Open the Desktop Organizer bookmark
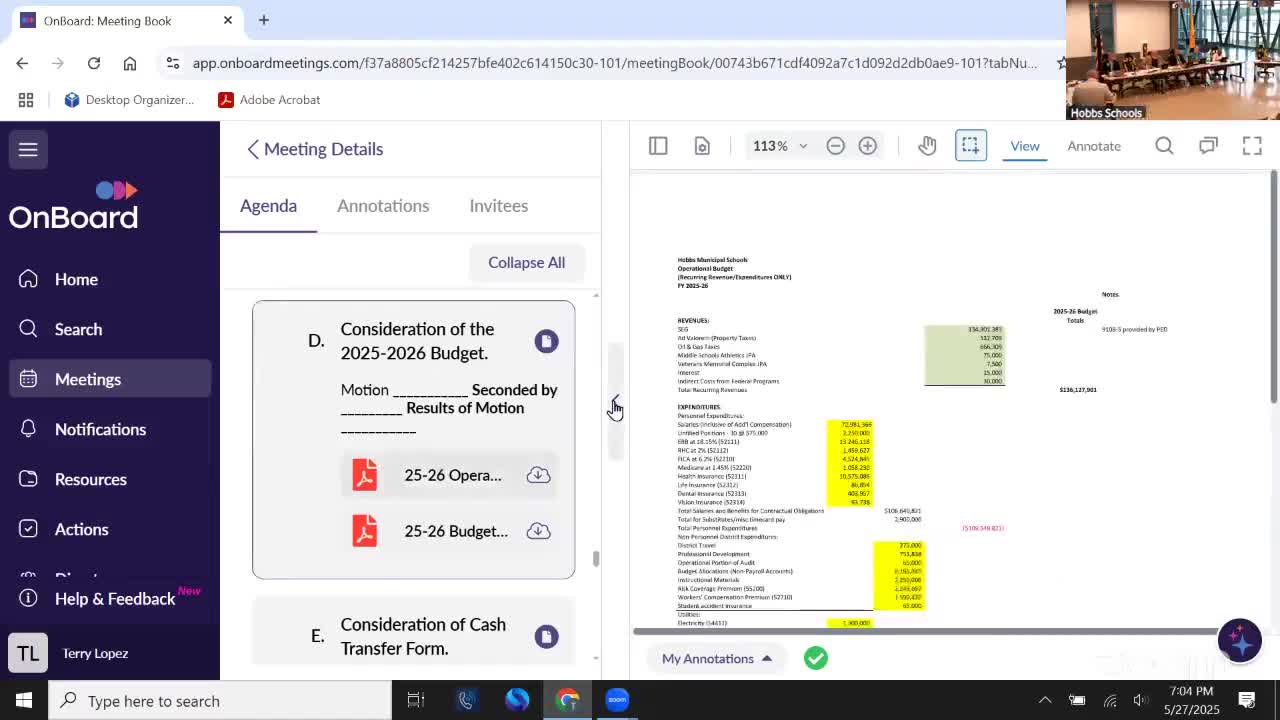 pos(129,100)
